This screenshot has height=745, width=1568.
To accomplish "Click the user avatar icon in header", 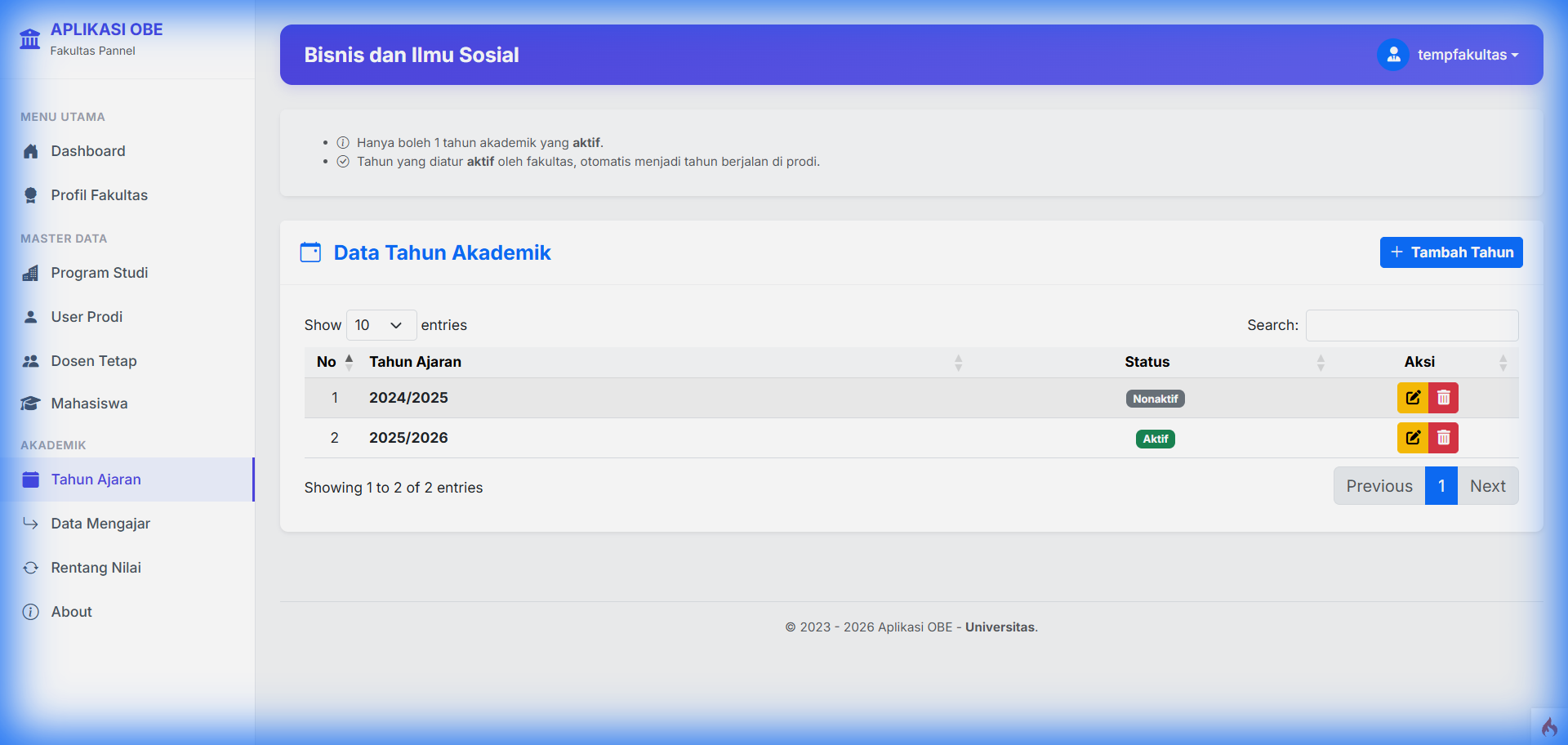I will point(1393,55).
